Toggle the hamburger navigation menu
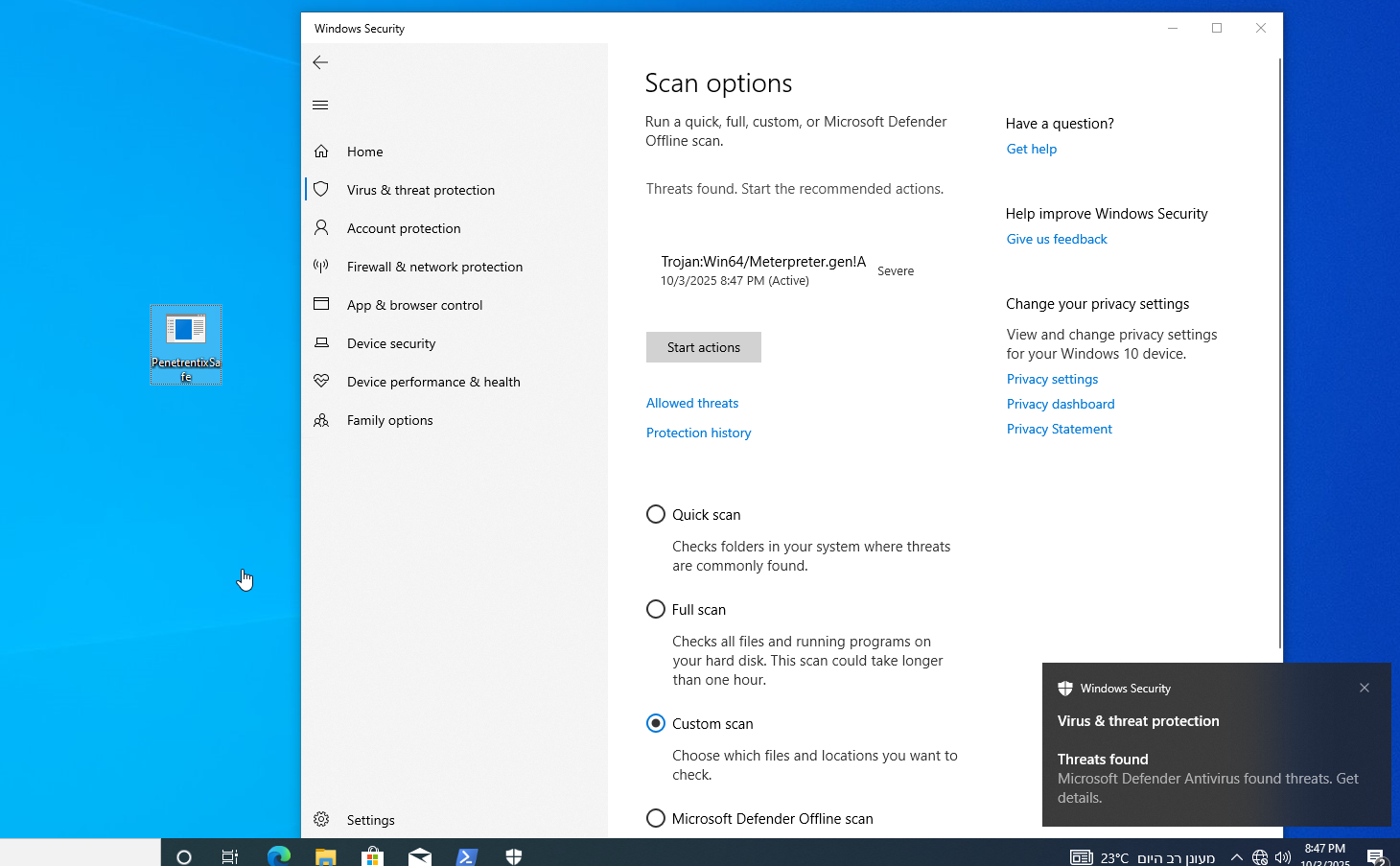The width and height of the screenshot is (1400, 866). pos(319,105)
